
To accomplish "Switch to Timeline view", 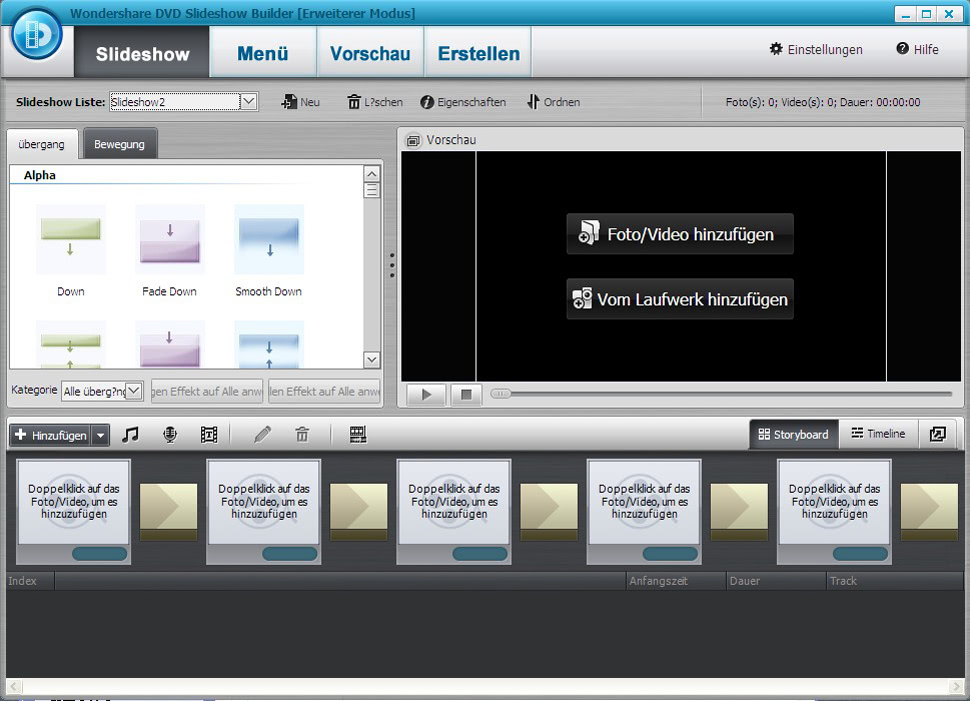I will click(x=877, y=433).
